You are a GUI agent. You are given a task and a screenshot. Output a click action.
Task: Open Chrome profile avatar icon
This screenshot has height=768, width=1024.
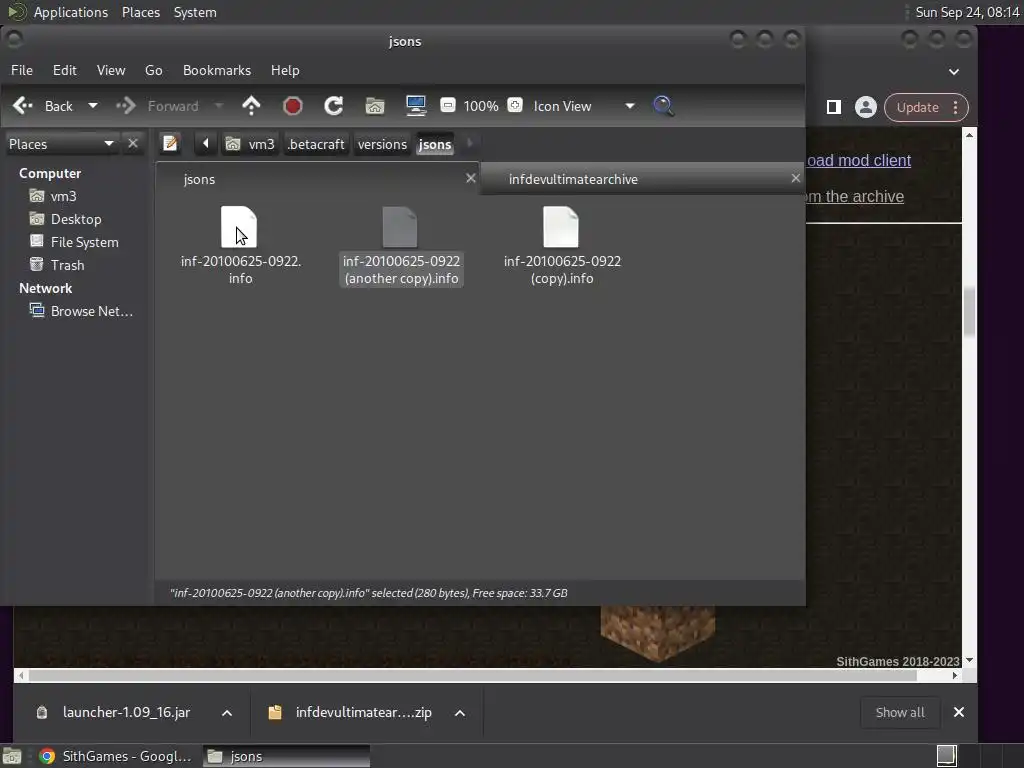pyautogui.click(x=866, y=107)
